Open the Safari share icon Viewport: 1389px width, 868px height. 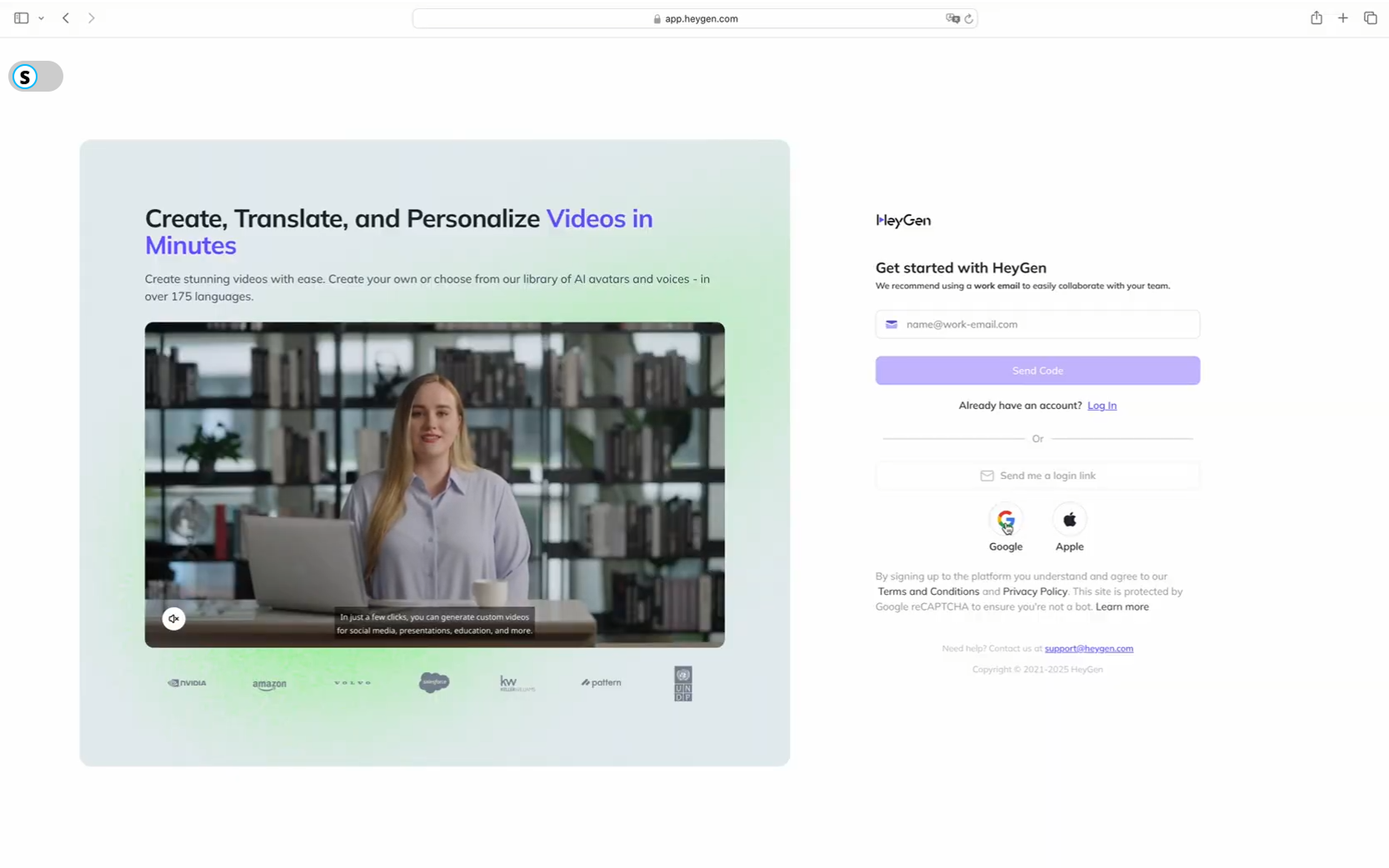tap(1317, 17)
